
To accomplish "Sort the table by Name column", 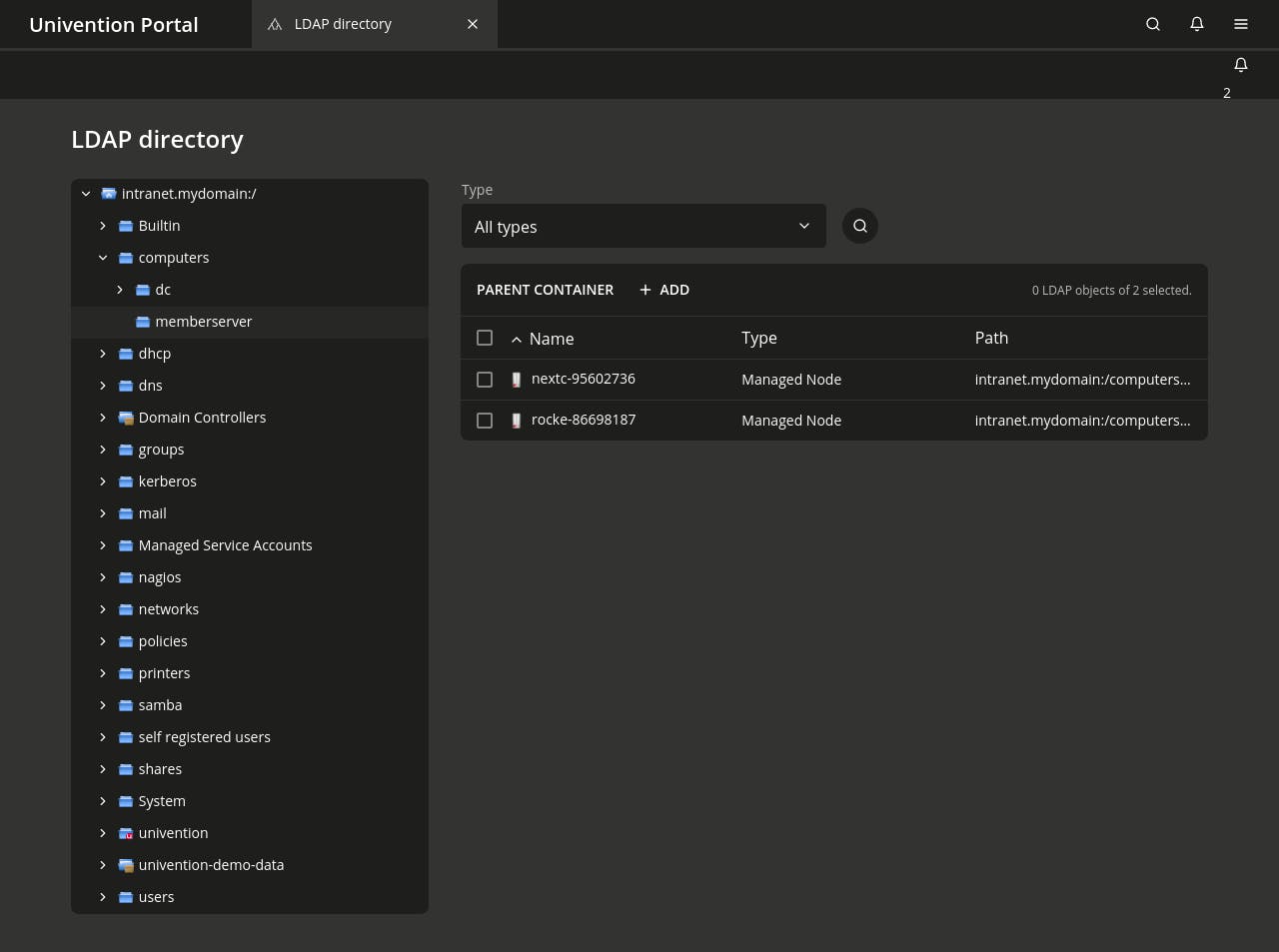I will [551, 339].
